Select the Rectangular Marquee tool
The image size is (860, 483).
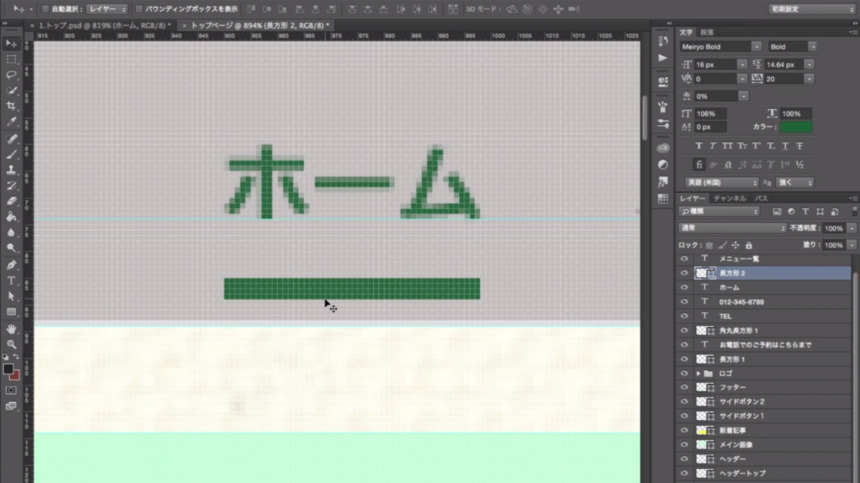pos(11,59)
